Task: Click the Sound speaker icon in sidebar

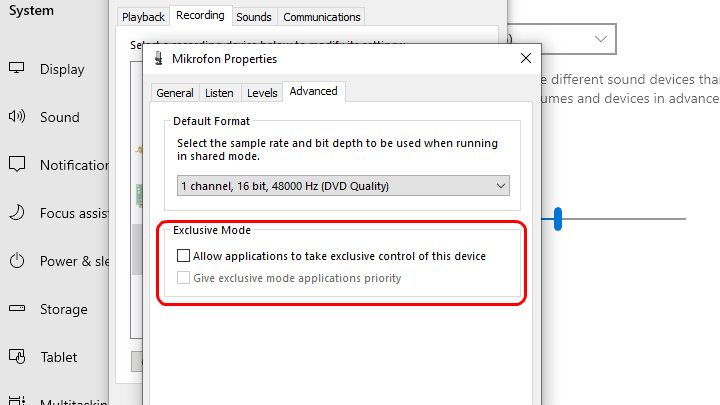Action: click(17, 117)
